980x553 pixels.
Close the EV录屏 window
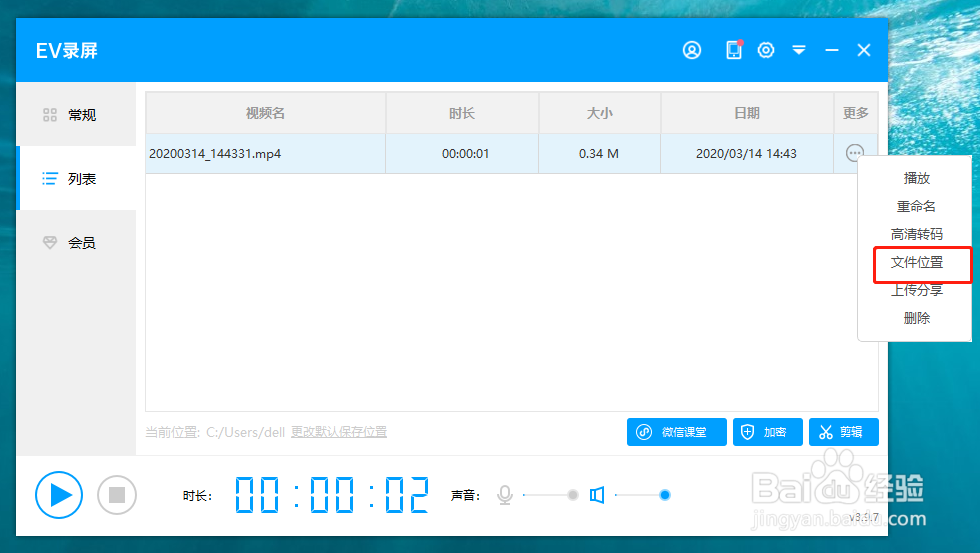[x=864, y=50]
